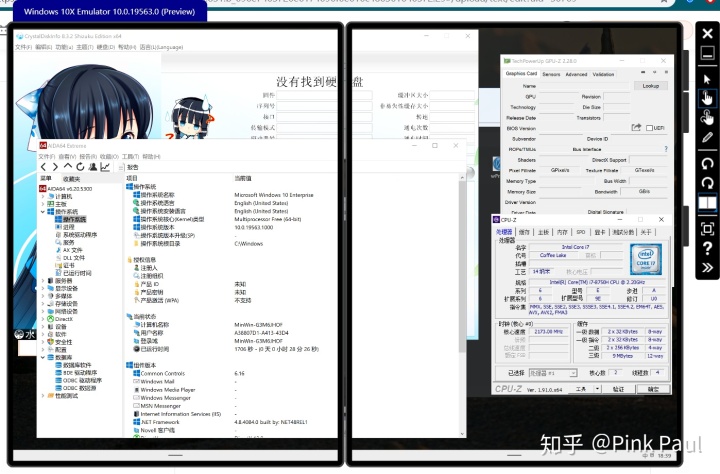
Task: Click the AIDA64 forward navigation arrow
Action: pos(55,167)
